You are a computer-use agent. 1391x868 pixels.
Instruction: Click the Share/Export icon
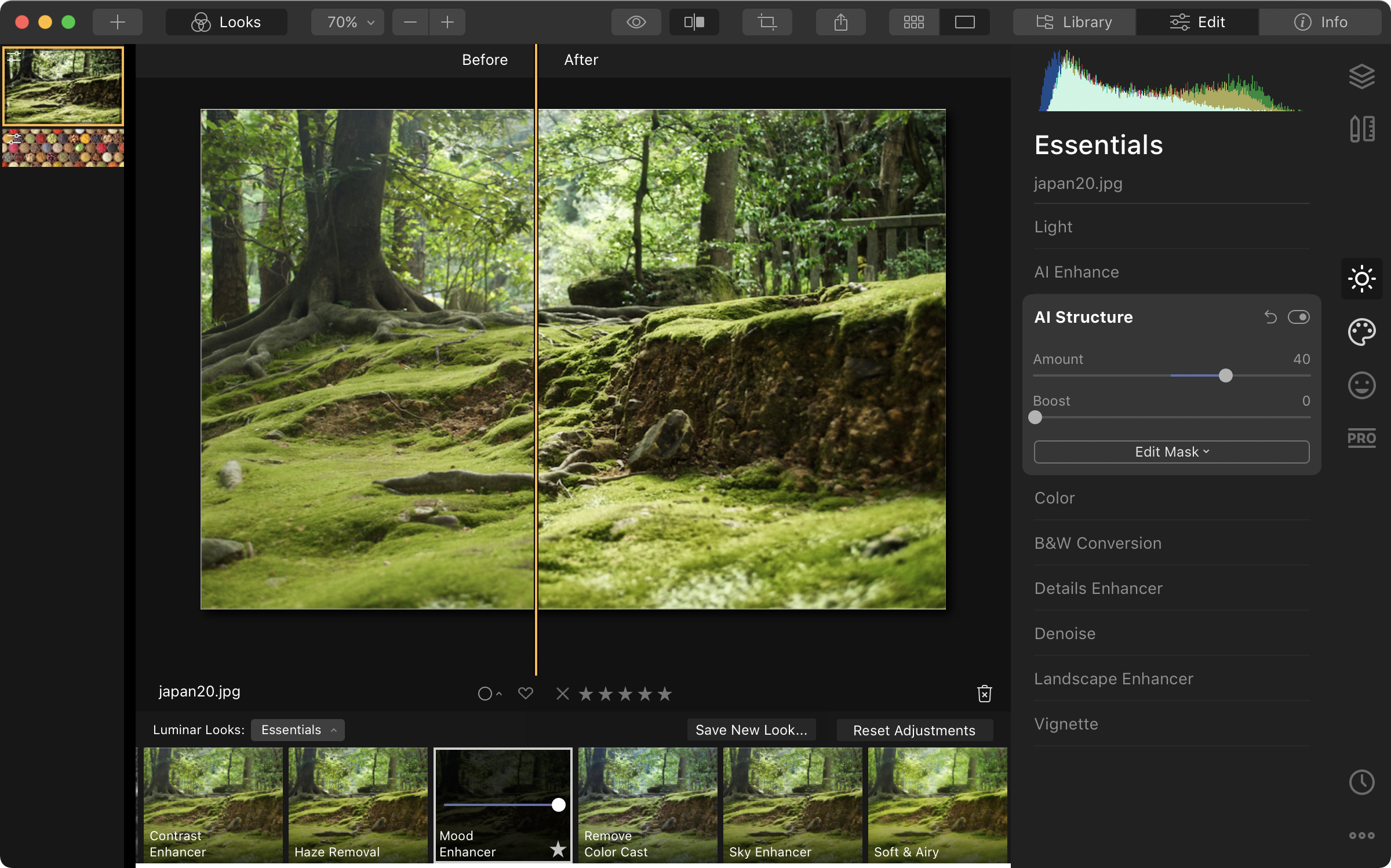[840, 20]
